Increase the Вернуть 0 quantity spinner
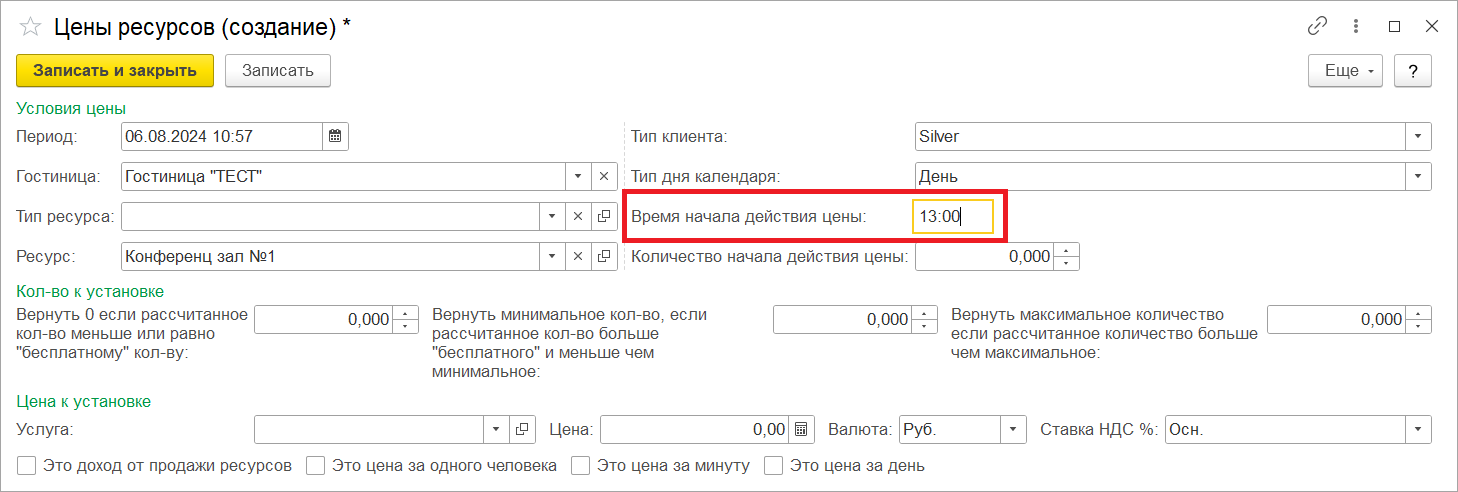The image size is (1458, 492). (x=405, y=313)
